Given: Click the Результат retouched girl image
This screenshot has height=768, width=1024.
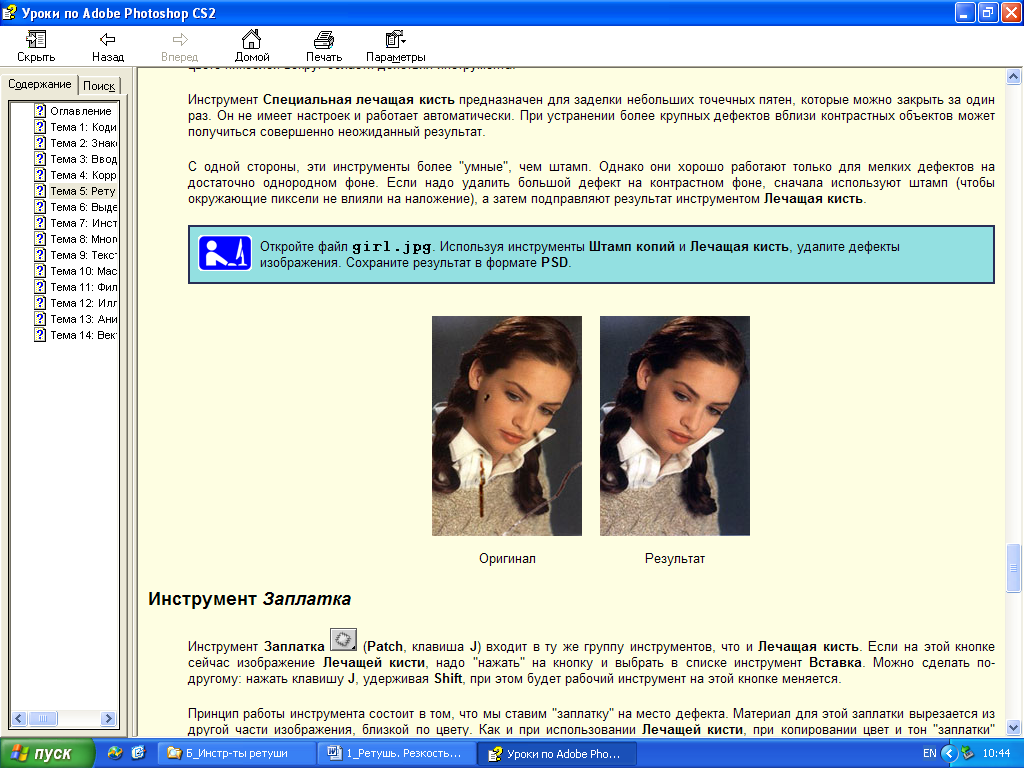Looking at the screenshot, I should (675, 426).
